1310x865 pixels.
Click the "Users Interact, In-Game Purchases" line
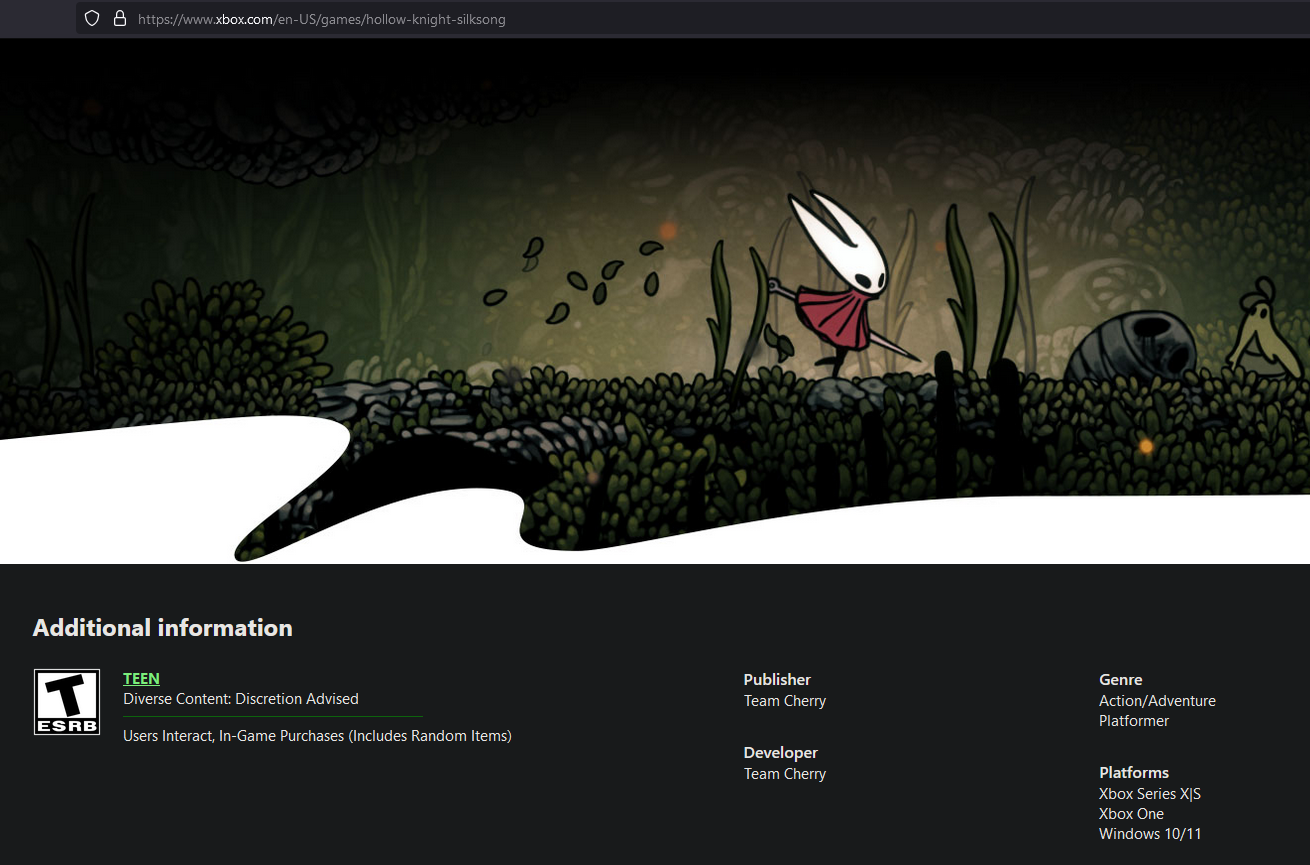coord(317,736)
